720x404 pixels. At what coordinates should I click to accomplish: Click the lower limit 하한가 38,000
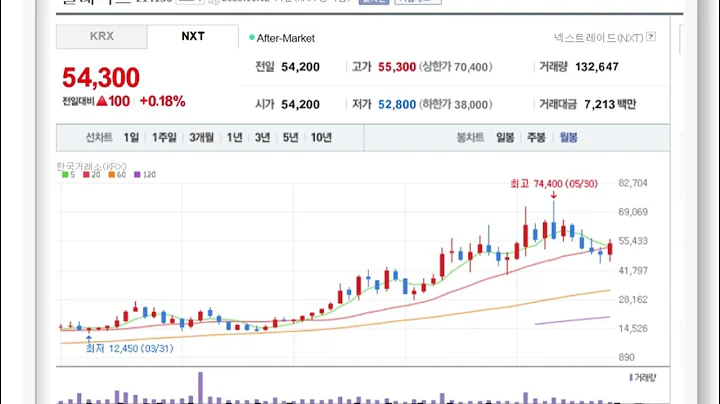[x=456, y=105]
